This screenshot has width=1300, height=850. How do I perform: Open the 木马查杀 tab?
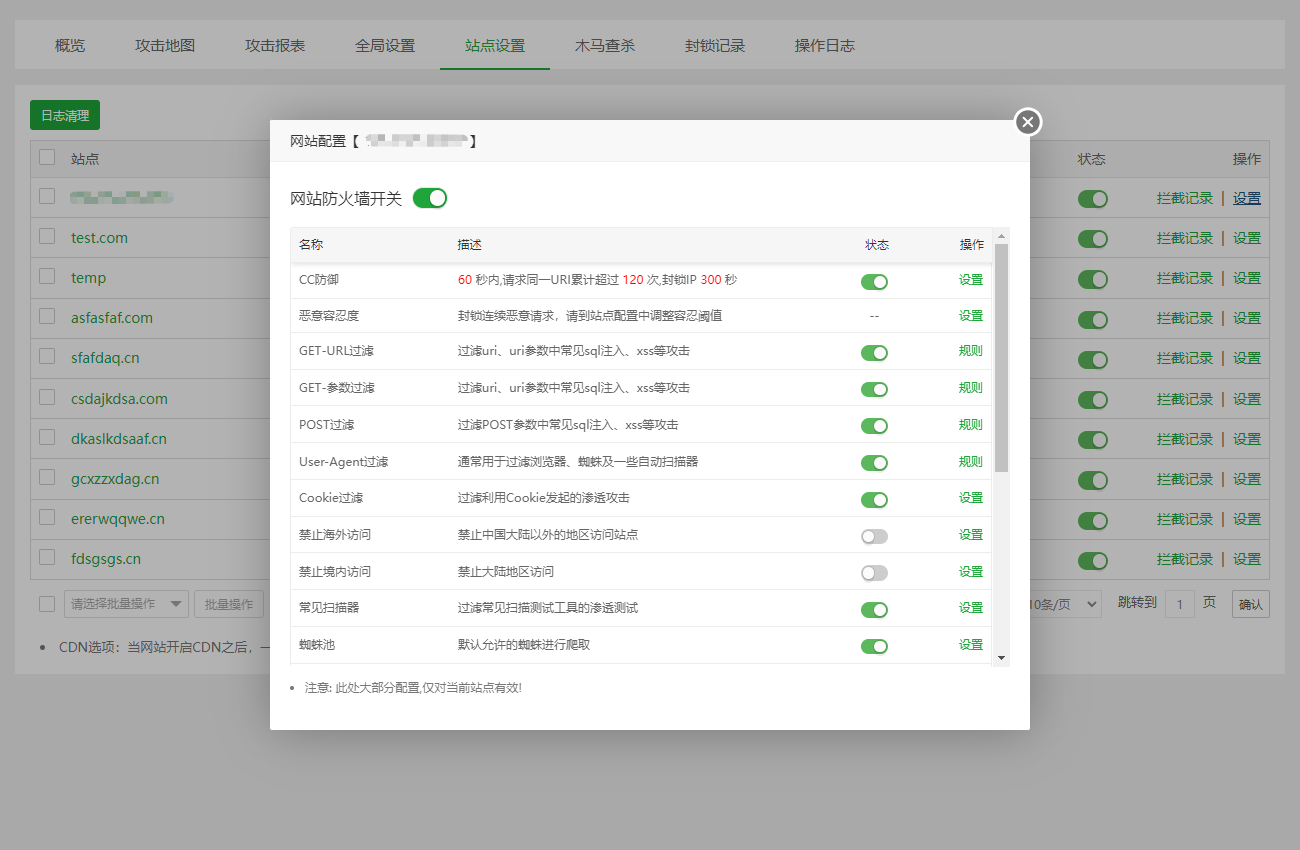pyautogui.click(x=605, y=45)
